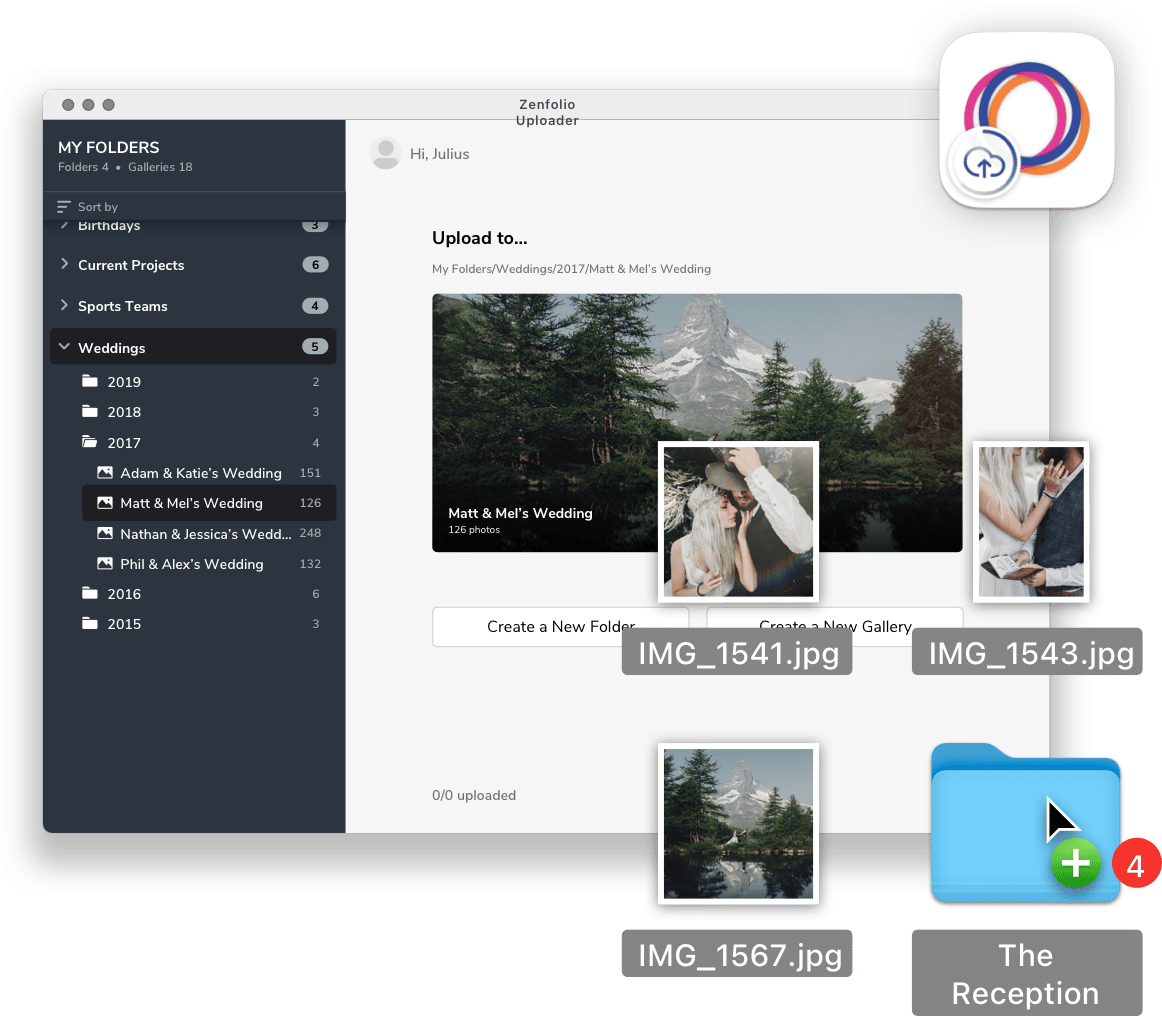
Task: Click gallery icon beside Adam & Katie's Wedding
Action: 105,473
